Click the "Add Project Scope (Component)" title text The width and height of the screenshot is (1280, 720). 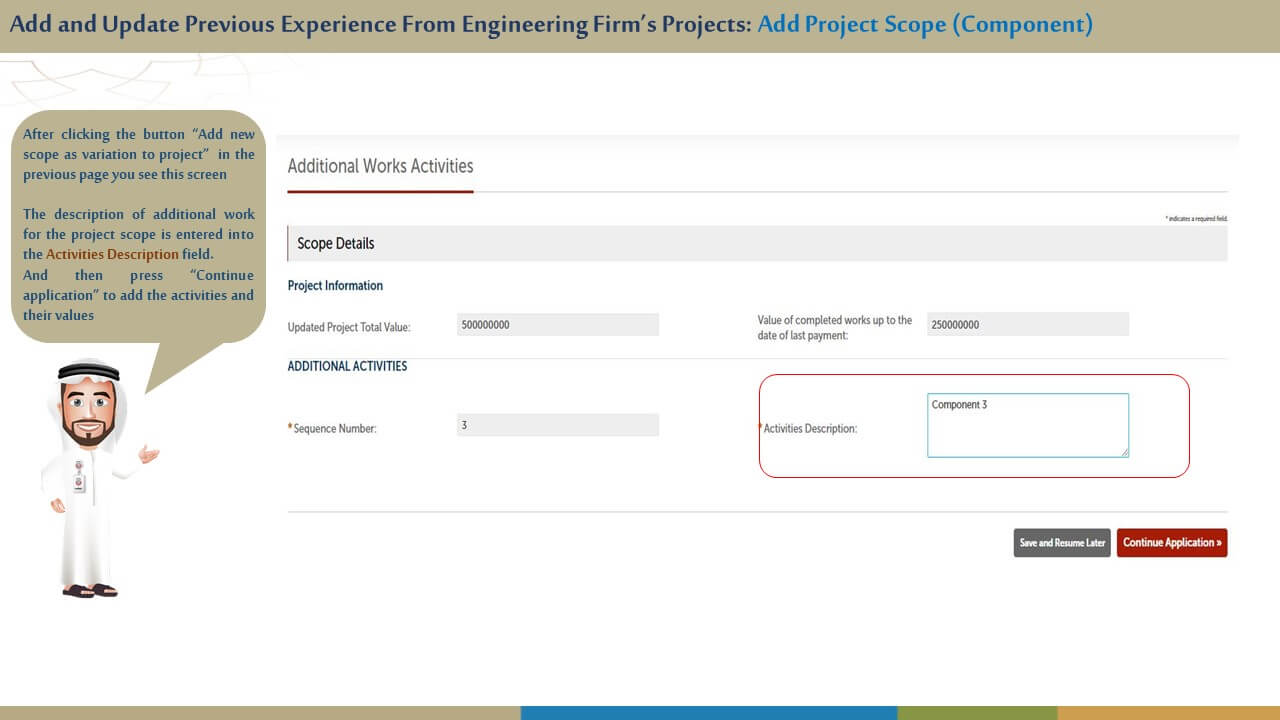click(924, 24)
